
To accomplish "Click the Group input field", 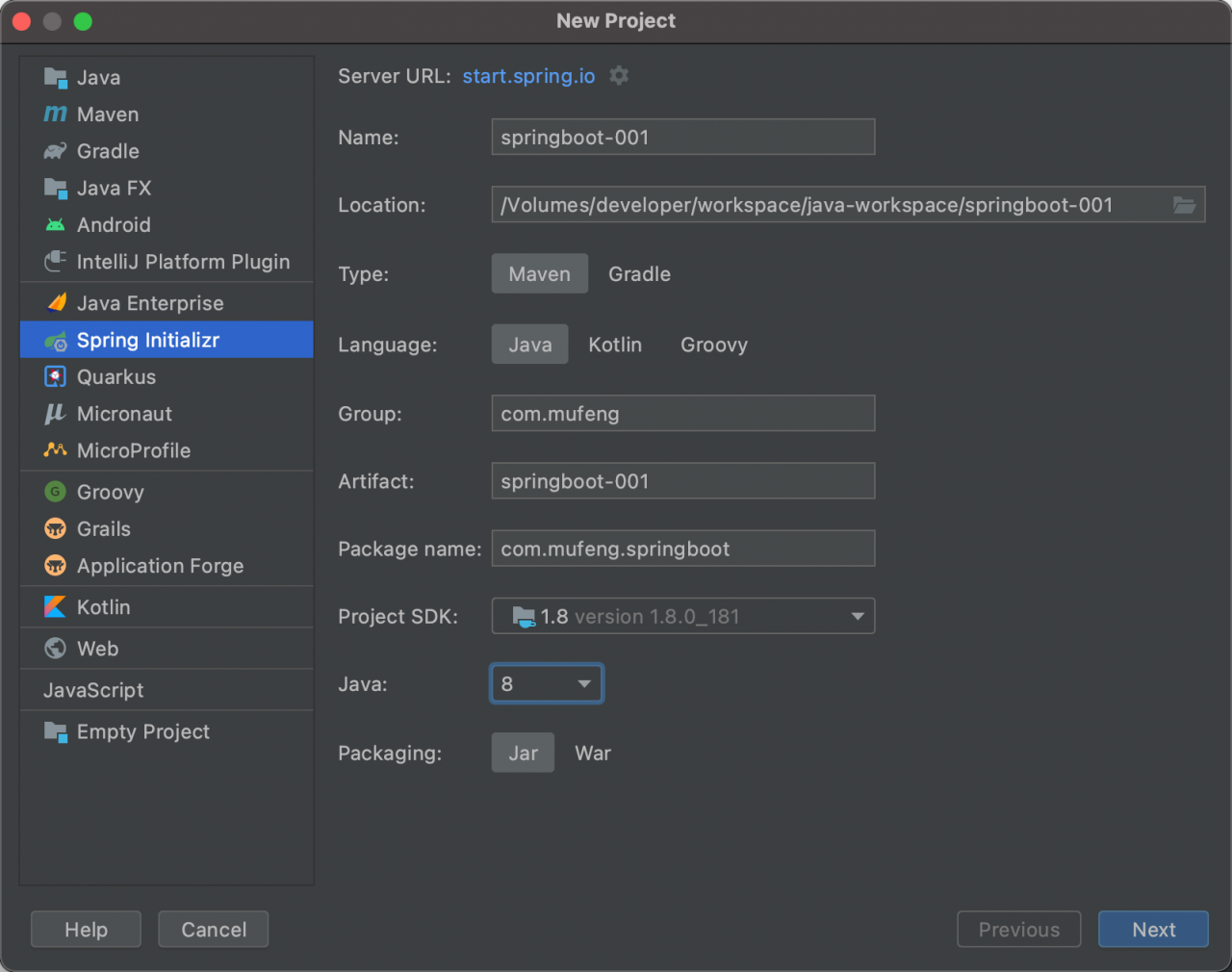I will (683, 414).
